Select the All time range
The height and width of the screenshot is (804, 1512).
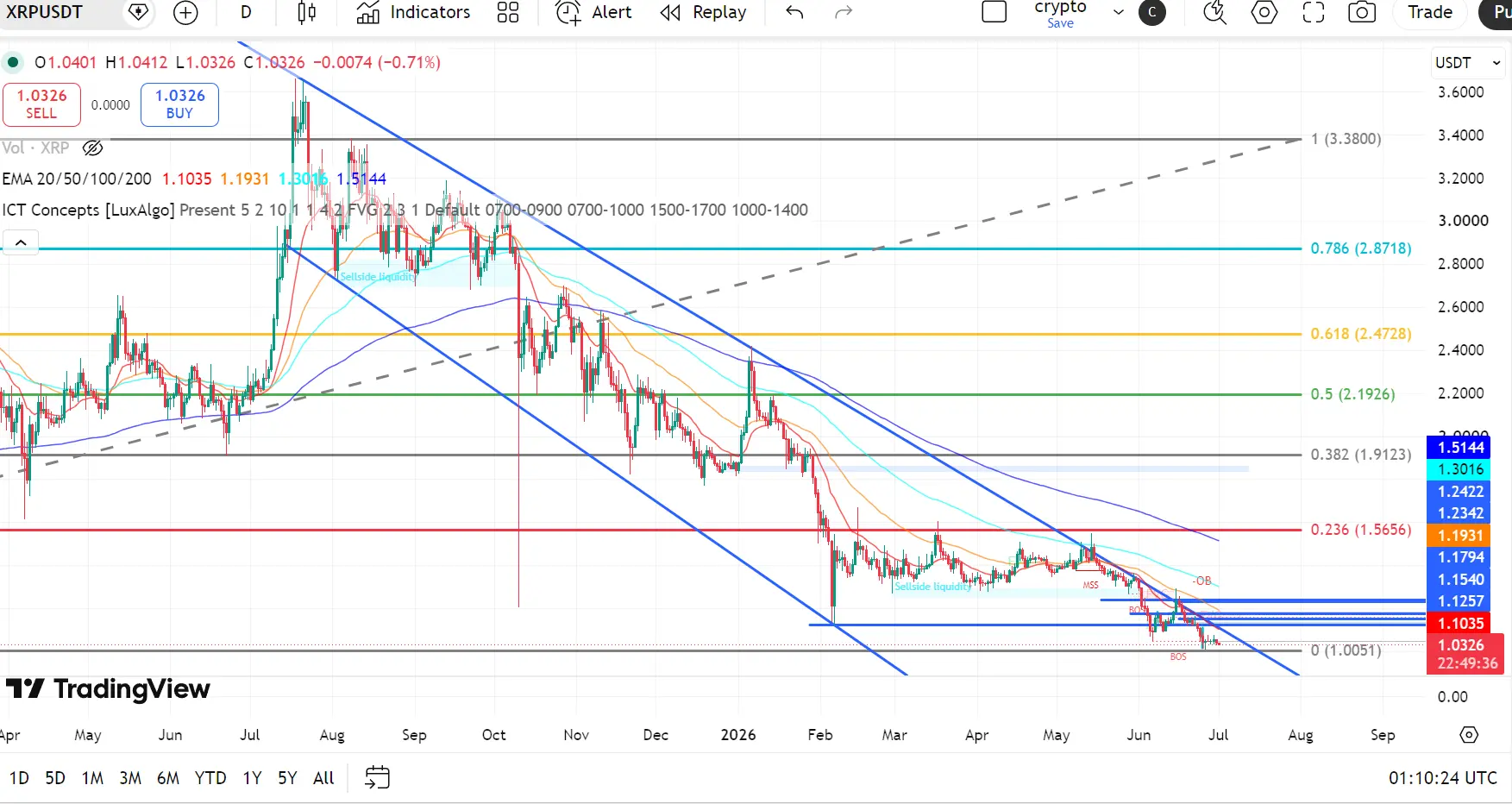click(323, 778)
